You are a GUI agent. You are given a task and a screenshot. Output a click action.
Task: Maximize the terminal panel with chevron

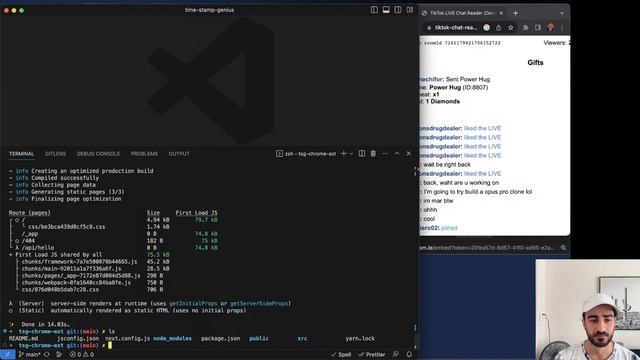397,153
